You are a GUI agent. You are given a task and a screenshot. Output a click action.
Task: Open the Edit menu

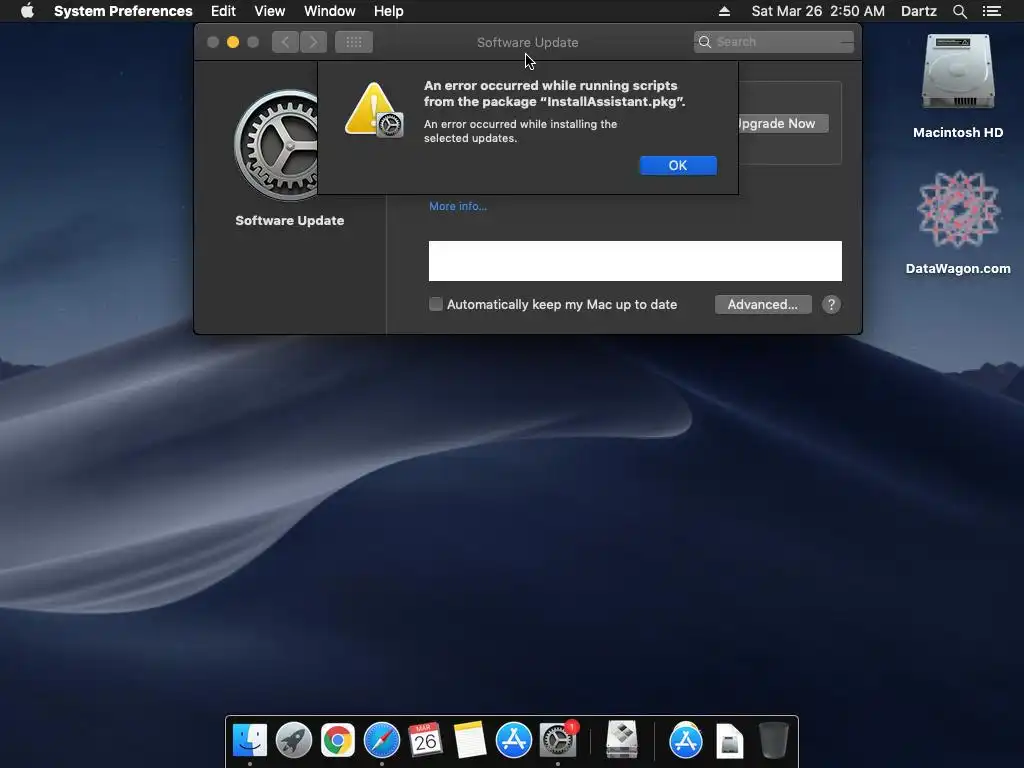(x=223, y=11)
